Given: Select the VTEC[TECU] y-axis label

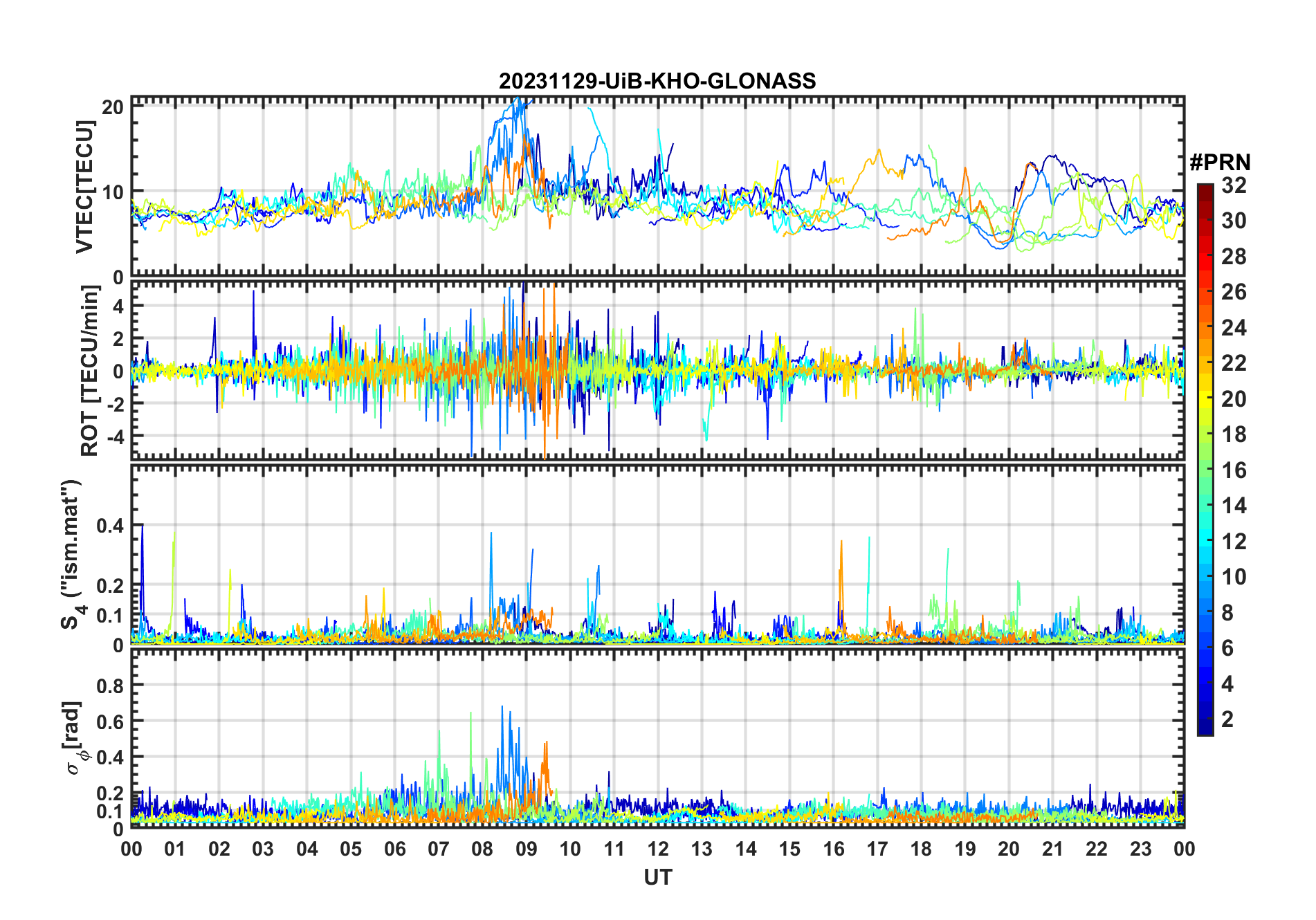Looking at the screenshot, I should [x=84, y=187].
